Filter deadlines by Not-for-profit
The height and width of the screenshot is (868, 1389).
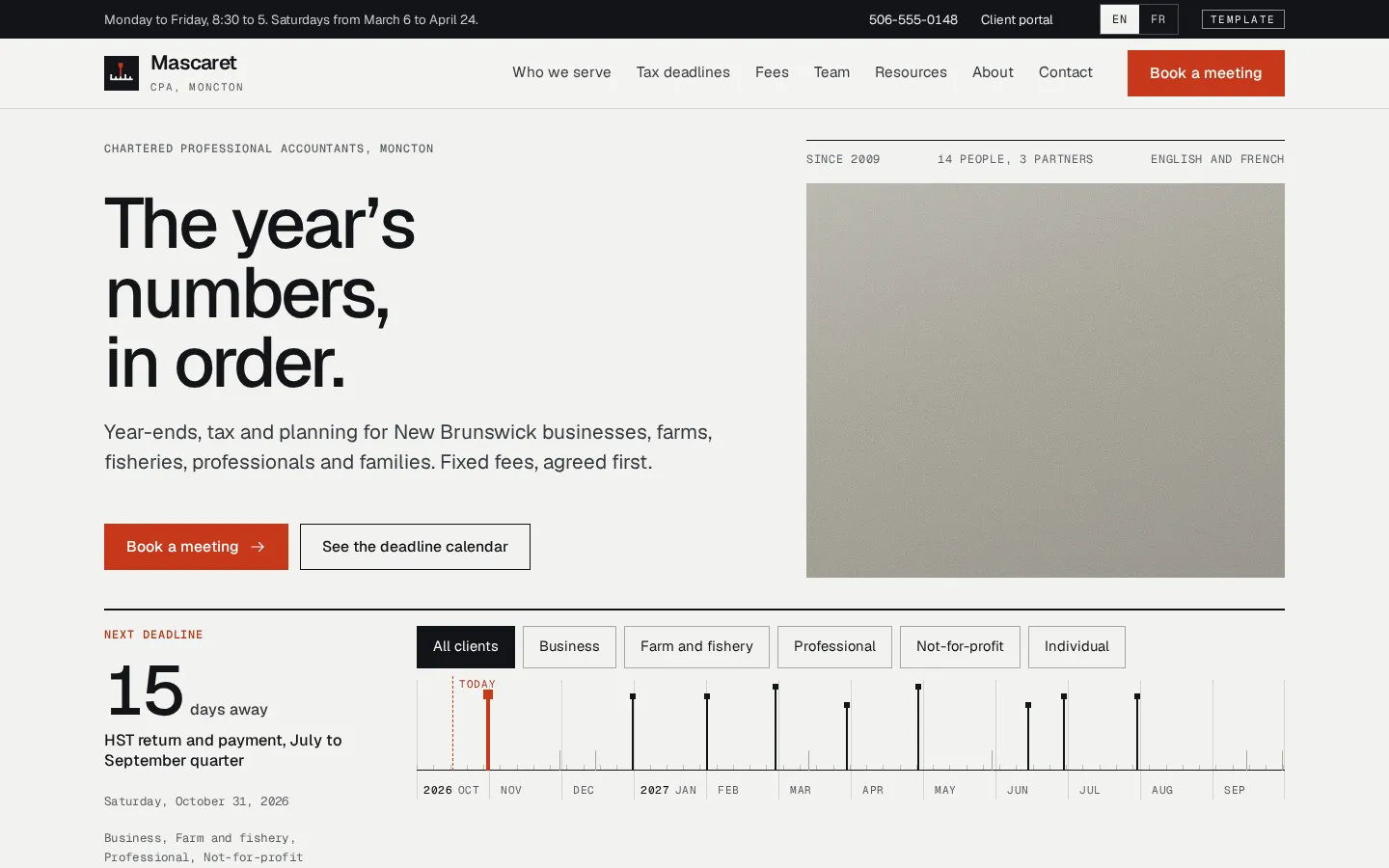click(x=960, y=647)
